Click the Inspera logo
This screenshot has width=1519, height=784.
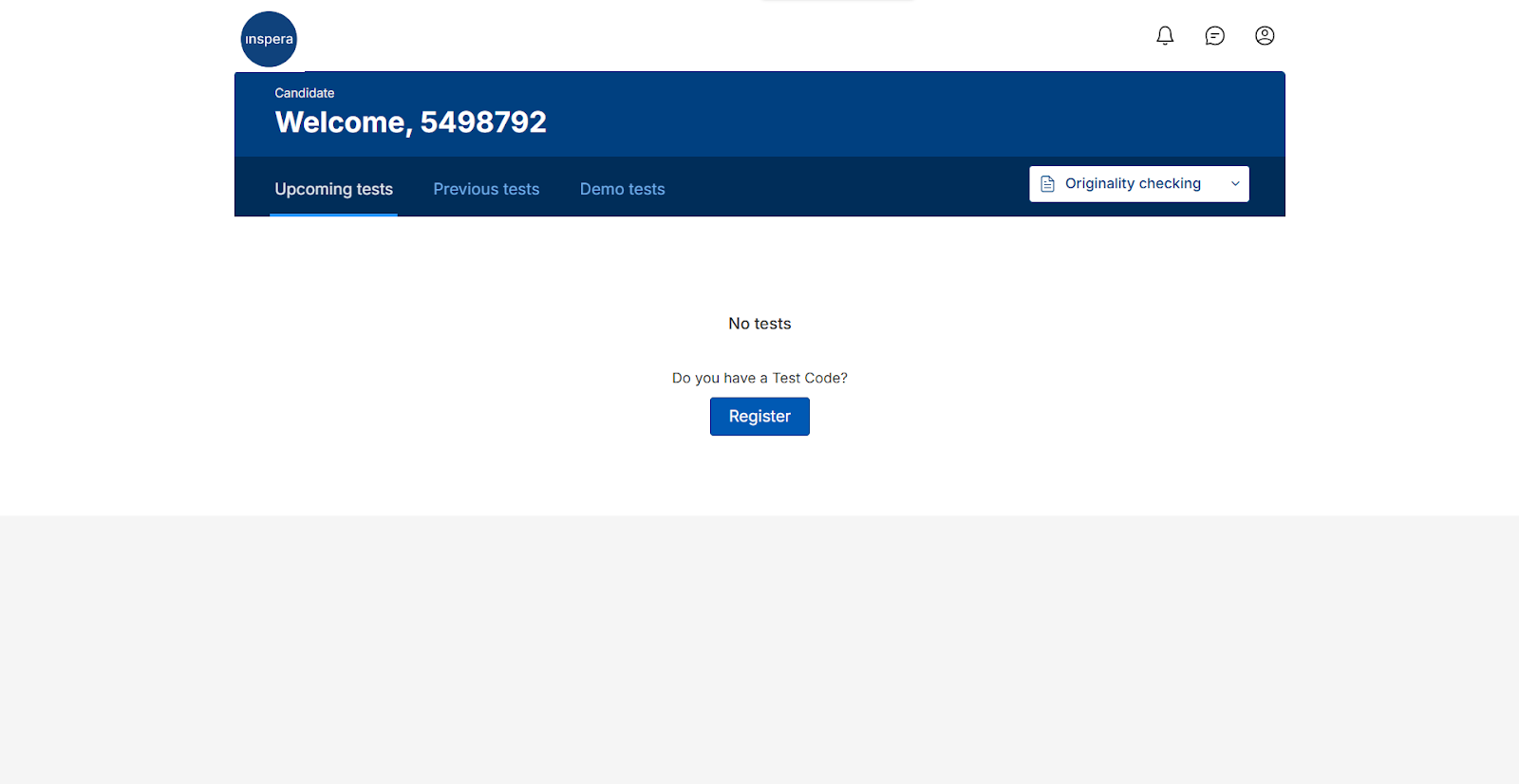[269, 39]
